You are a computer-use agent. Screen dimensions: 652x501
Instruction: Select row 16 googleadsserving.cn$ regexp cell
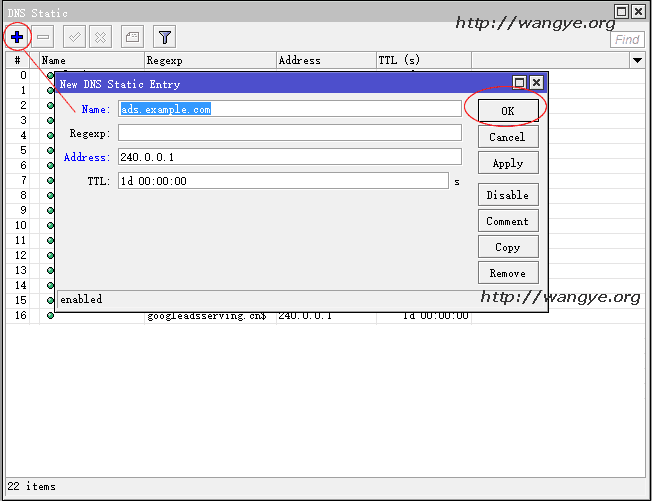pyautogui.click(x=207, y=316)
